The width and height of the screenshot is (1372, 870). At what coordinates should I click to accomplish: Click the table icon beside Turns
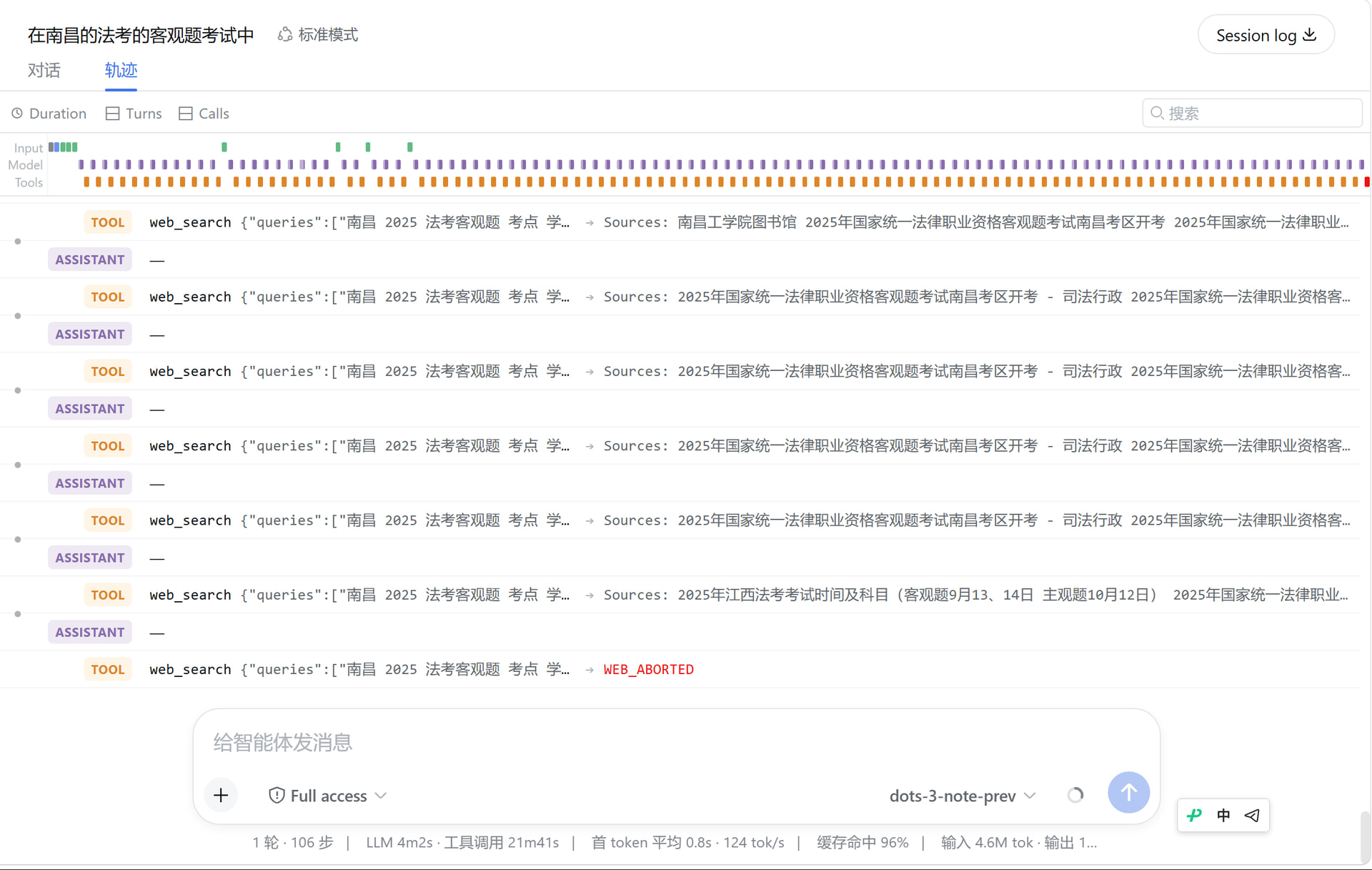[x=112, y=113]
